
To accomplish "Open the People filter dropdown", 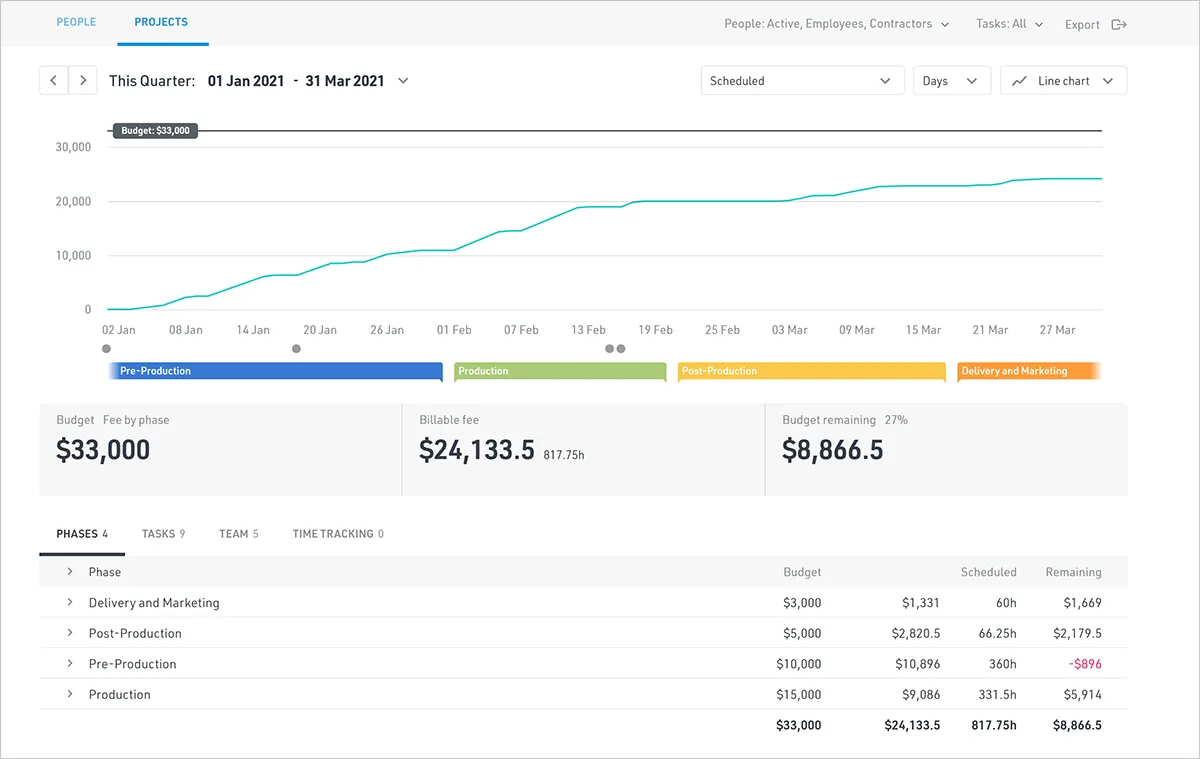I will click(x=836, y=24).
